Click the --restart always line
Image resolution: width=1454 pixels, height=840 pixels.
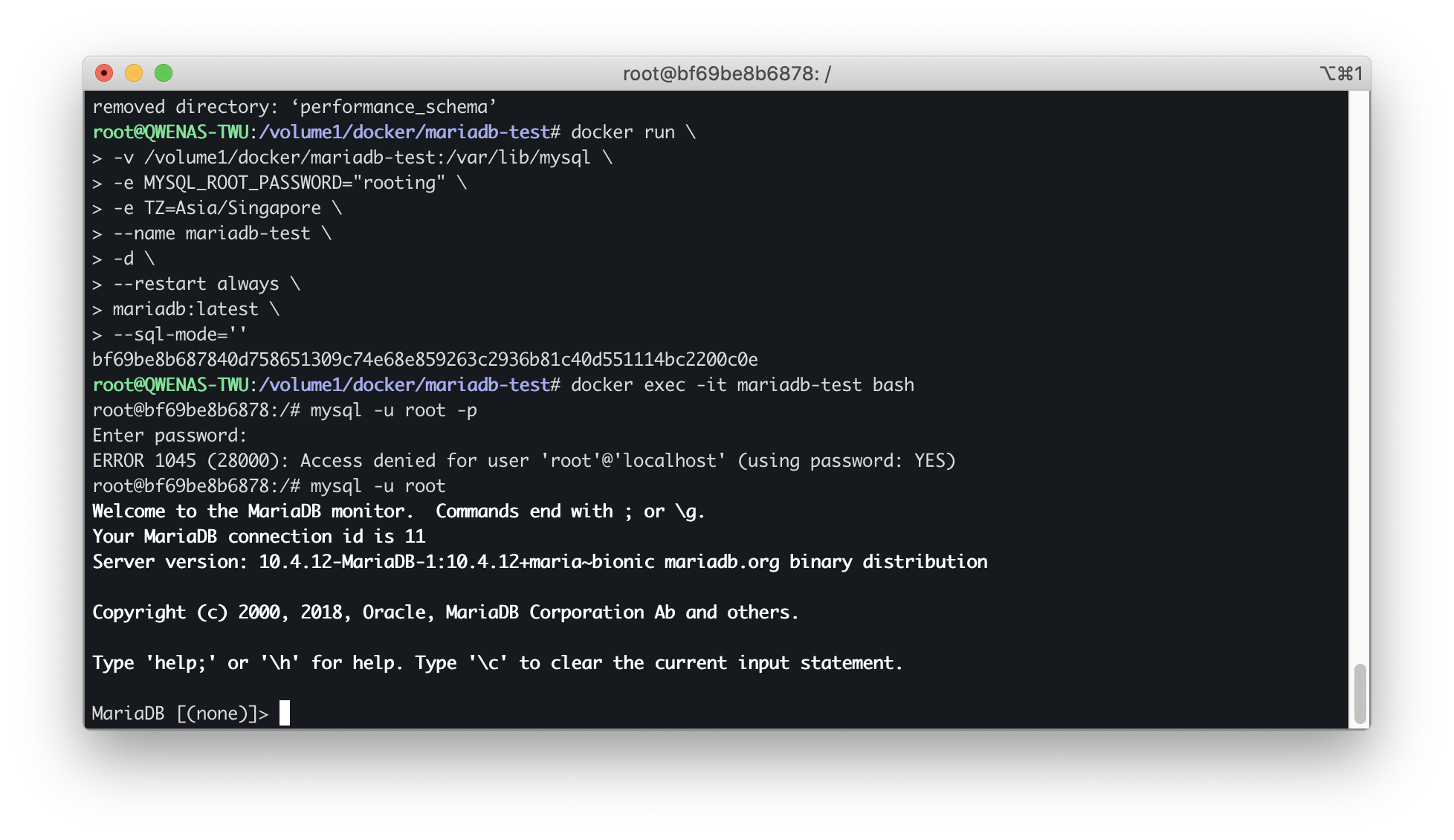coord(196,284)
